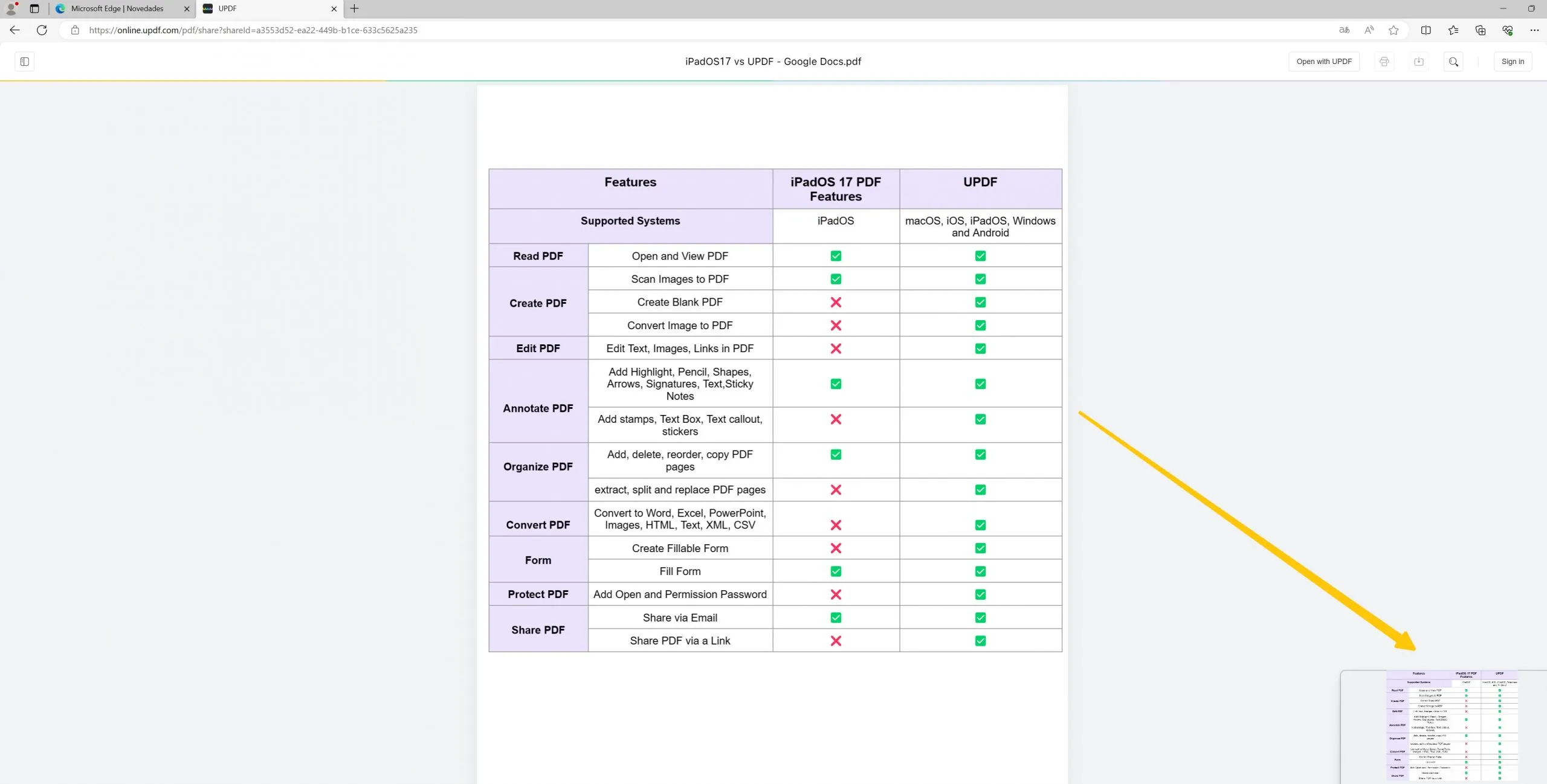The image size is (1547, 784).
Task: Click Create Fillable Form text
Action: click(x=680, y=548)
